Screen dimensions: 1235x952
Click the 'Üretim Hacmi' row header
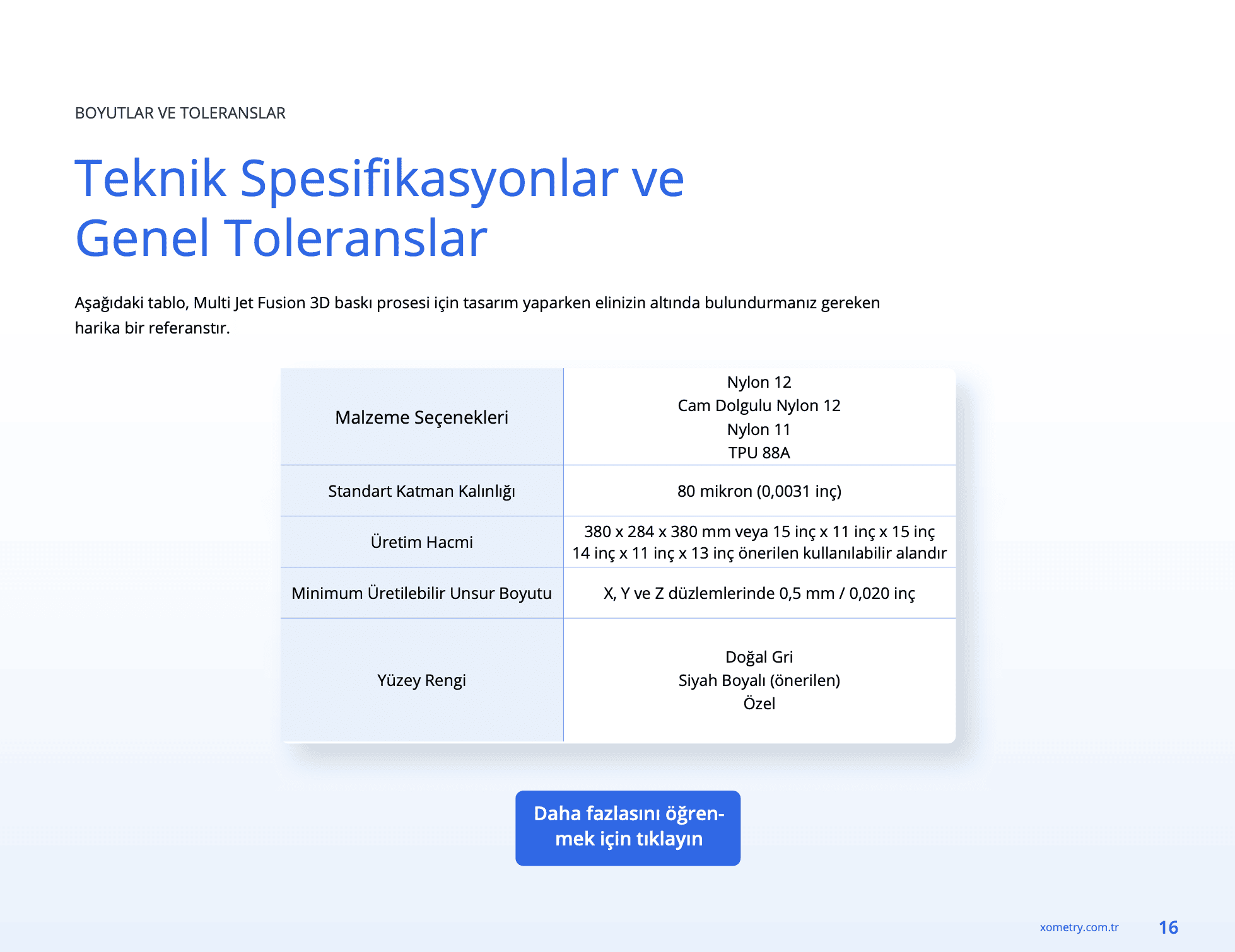(x=421, y=542)
